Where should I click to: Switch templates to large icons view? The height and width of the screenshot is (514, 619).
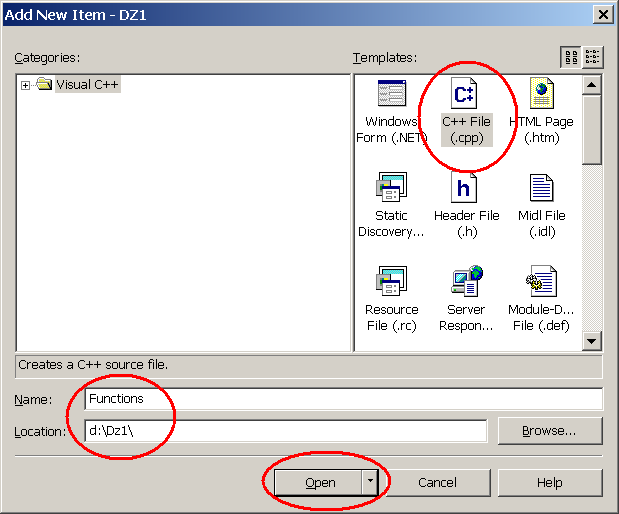coord(571,57)
